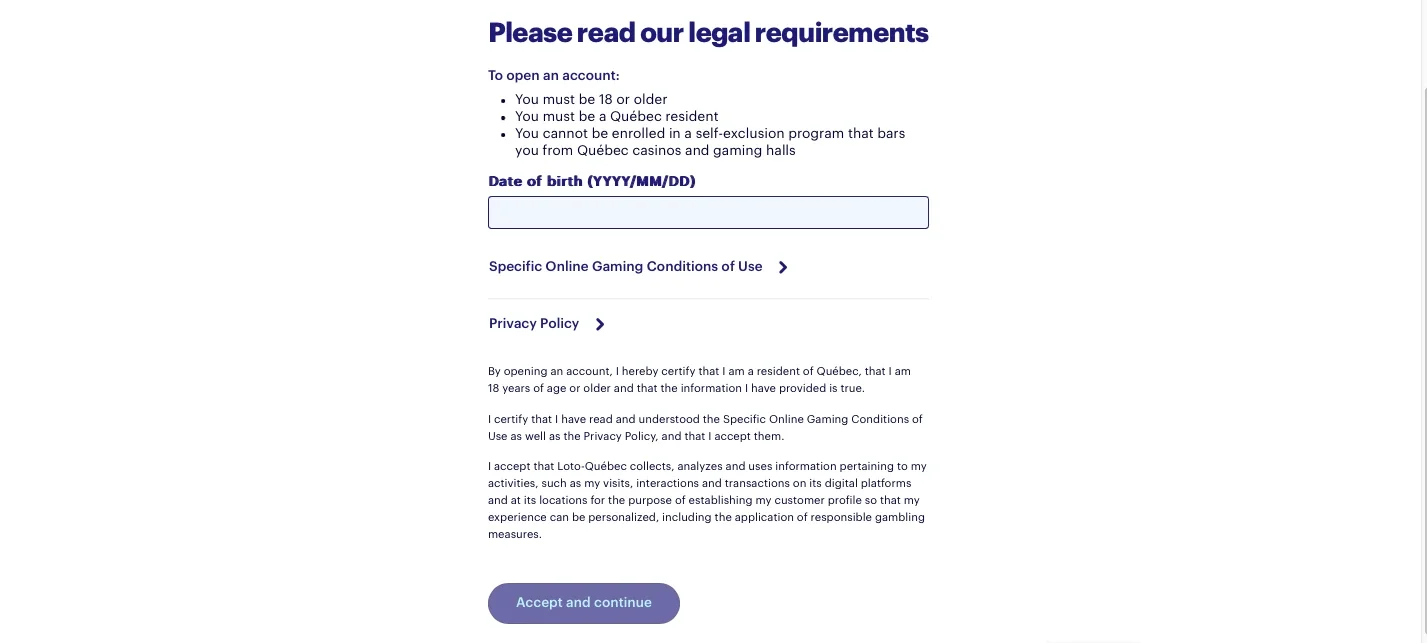
Task: Click 'Québec casinos and gaming halls' text
Action: tap(686, 151)
